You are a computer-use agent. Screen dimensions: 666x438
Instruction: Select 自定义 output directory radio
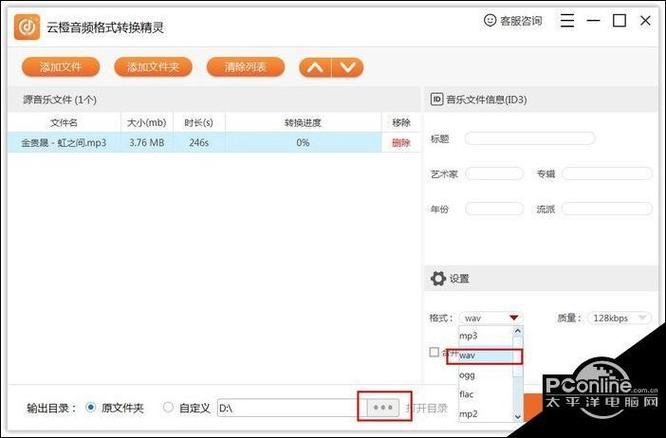point(168,408)
